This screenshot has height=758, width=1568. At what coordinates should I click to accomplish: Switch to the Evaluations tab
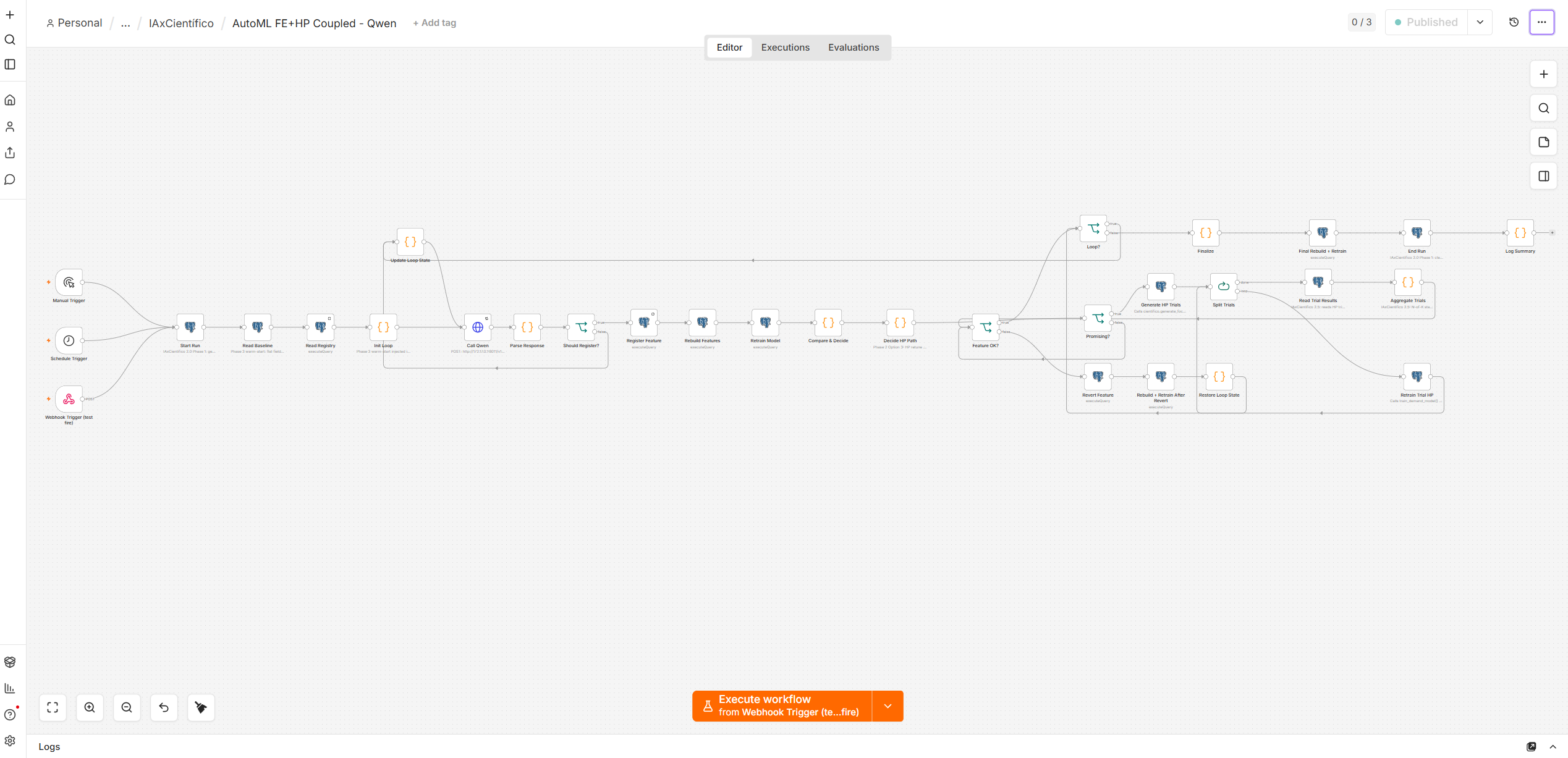(854, 48)
